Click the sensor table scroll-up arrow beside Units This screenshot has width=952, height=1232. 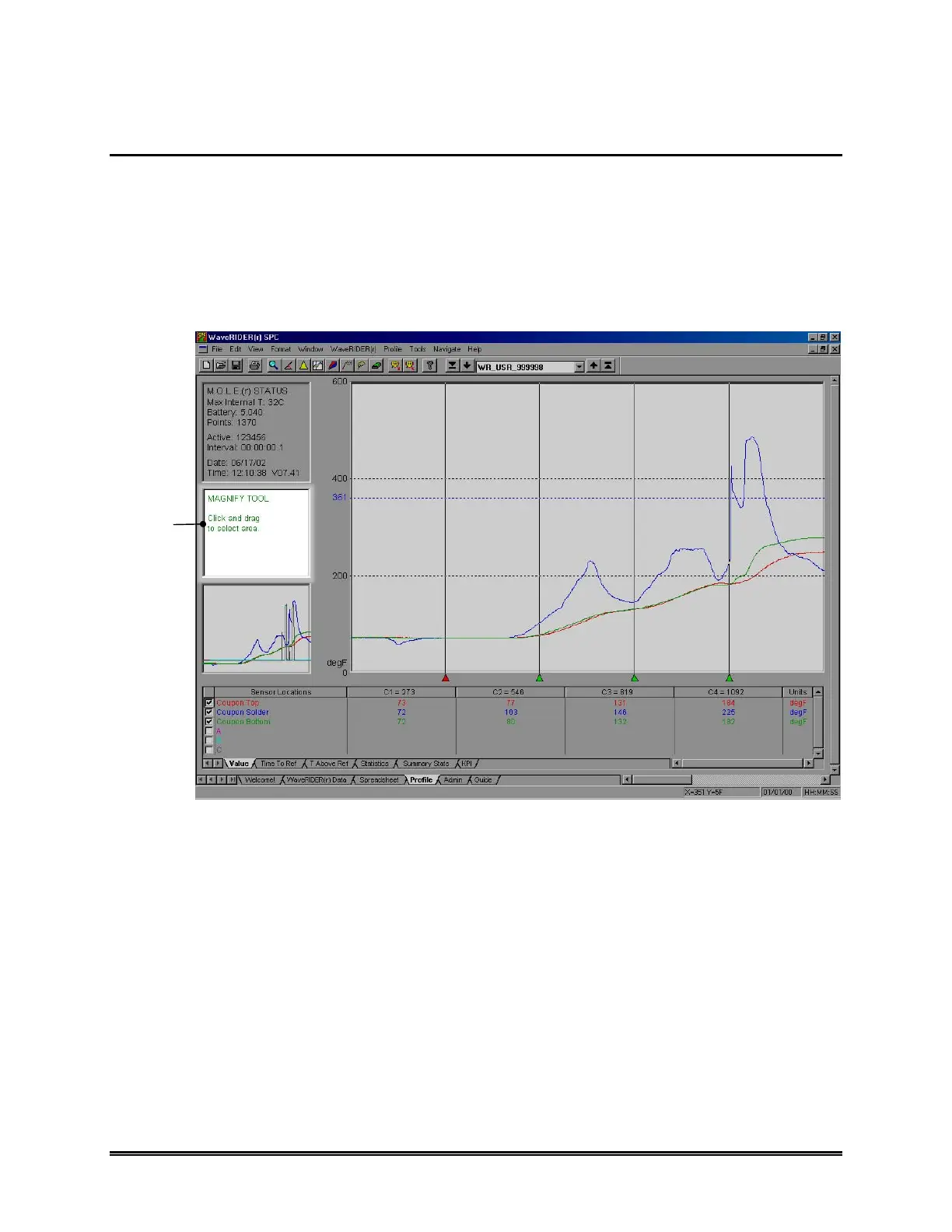(x=818, y=691)
